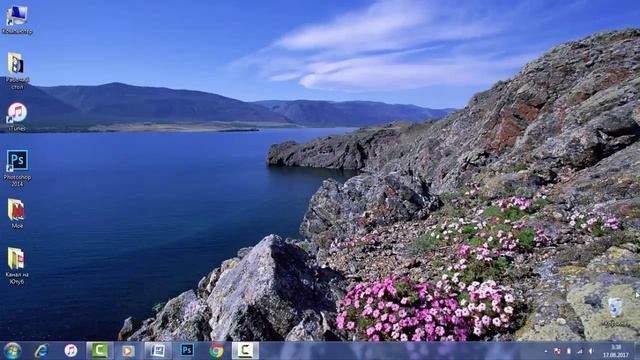The width and height of the screenshot is (640, 360).
Task: Open network status tray icon
Action: tap(580, 351)
